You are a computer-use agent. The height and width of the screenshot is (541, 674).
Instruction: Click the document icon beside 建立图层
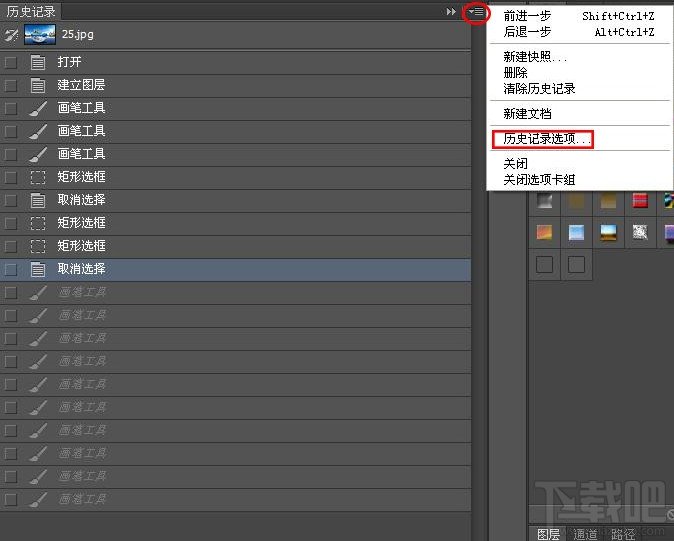(x=38, y=85)
